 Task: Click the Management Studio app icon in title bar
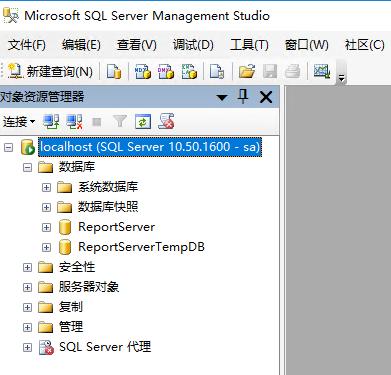[x=10, y=16]
